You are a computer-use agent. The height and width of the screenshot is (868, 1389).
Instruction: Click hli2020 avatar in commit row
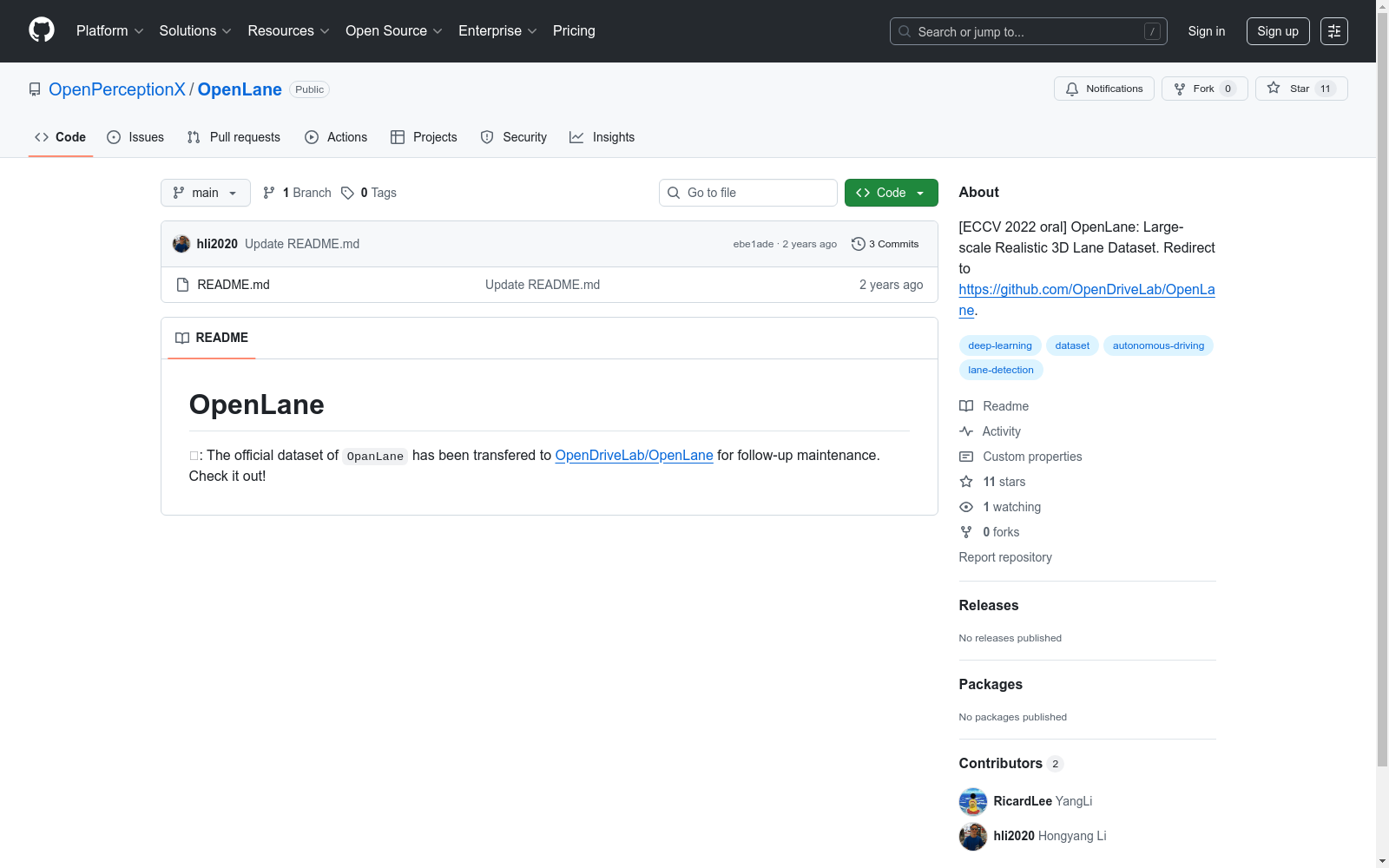(181, 244)
